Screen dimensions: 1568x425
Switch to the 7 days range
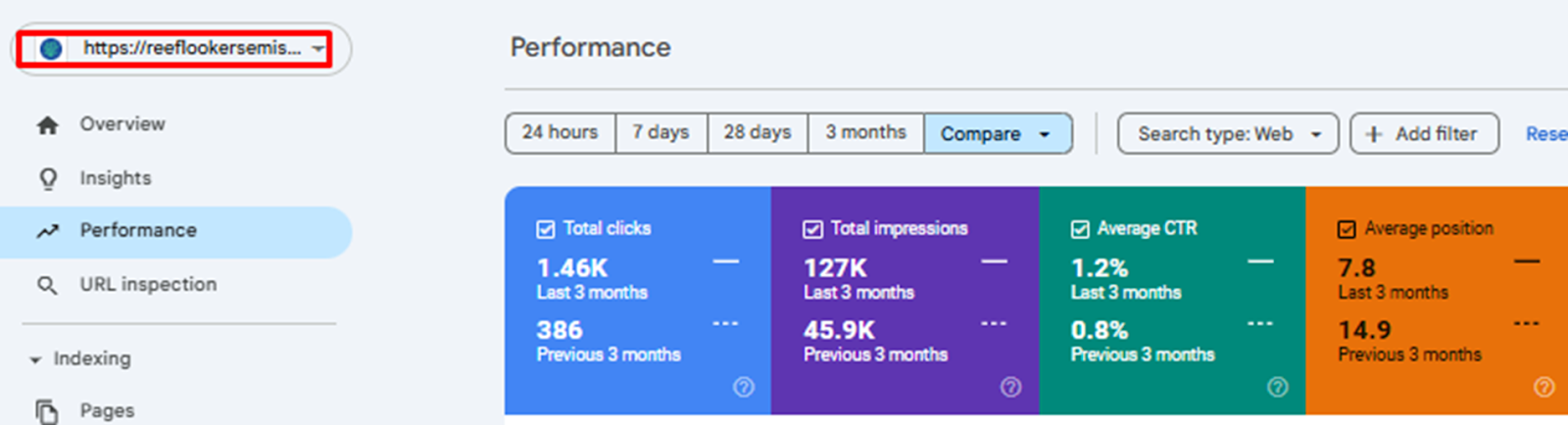click(661, 132)
